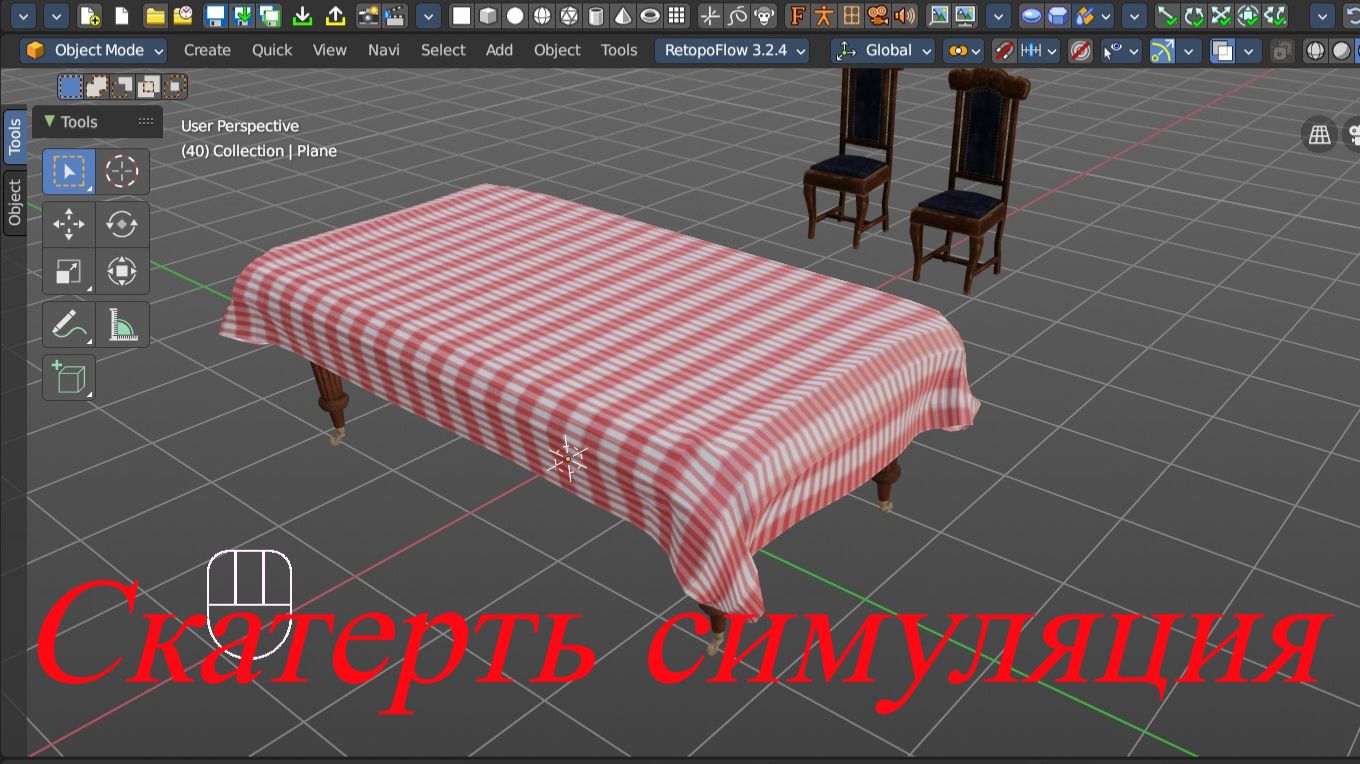Open snapping options dropdown
The width and height of the screenshot is (1360, 764).
(x=1041, y=50)
